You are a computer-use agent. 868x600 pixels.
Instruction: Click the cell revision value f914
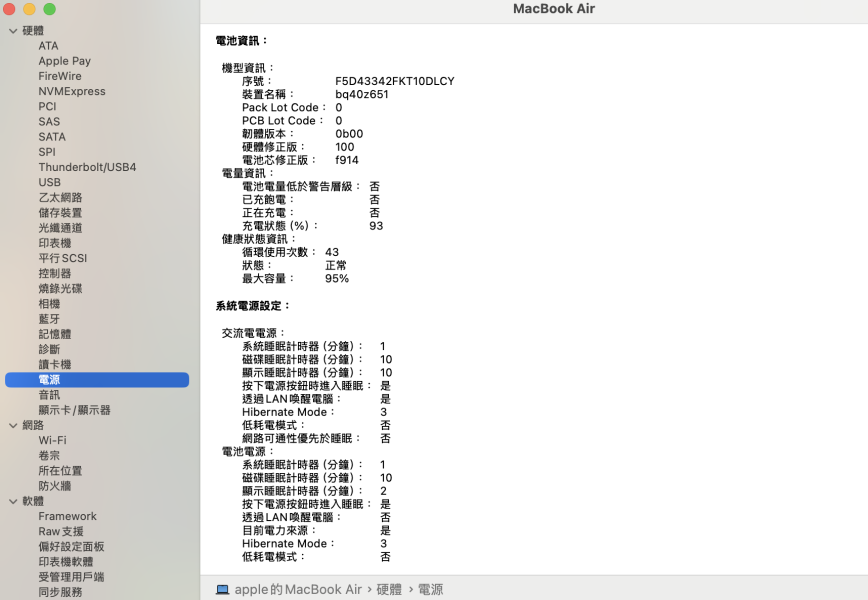(x=347, y=161)
